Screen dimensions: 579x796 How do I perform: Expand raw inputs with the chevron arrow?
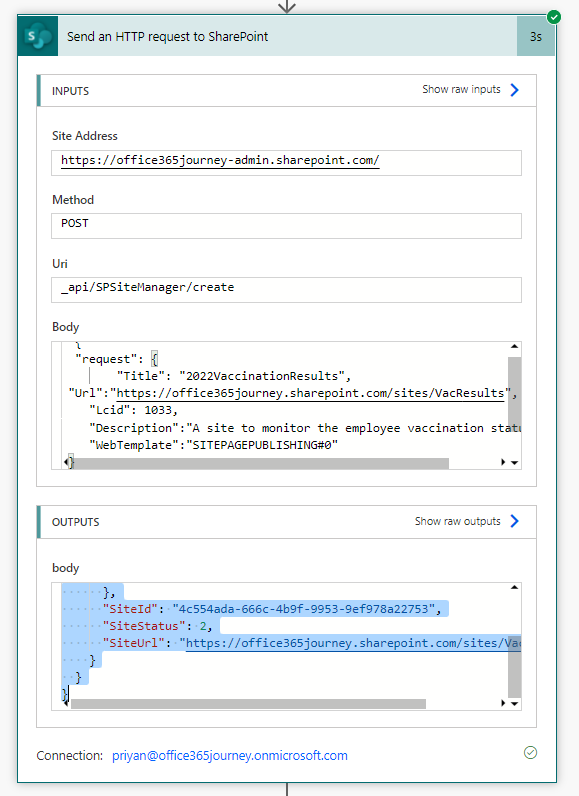[515, 90]
